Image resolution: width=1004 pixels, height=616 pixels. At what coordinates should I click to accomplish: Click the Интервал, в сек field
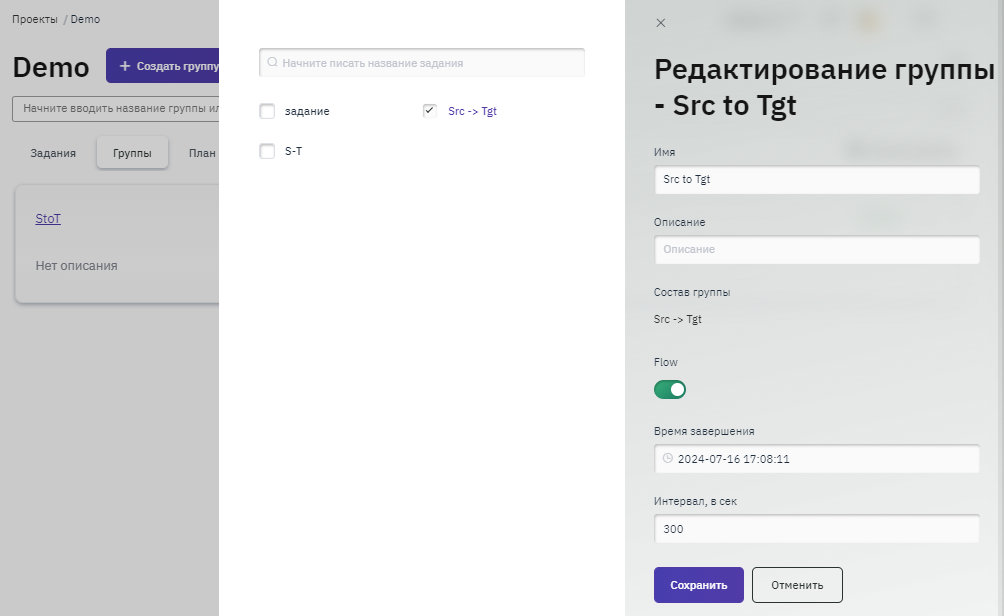point(816,529)
